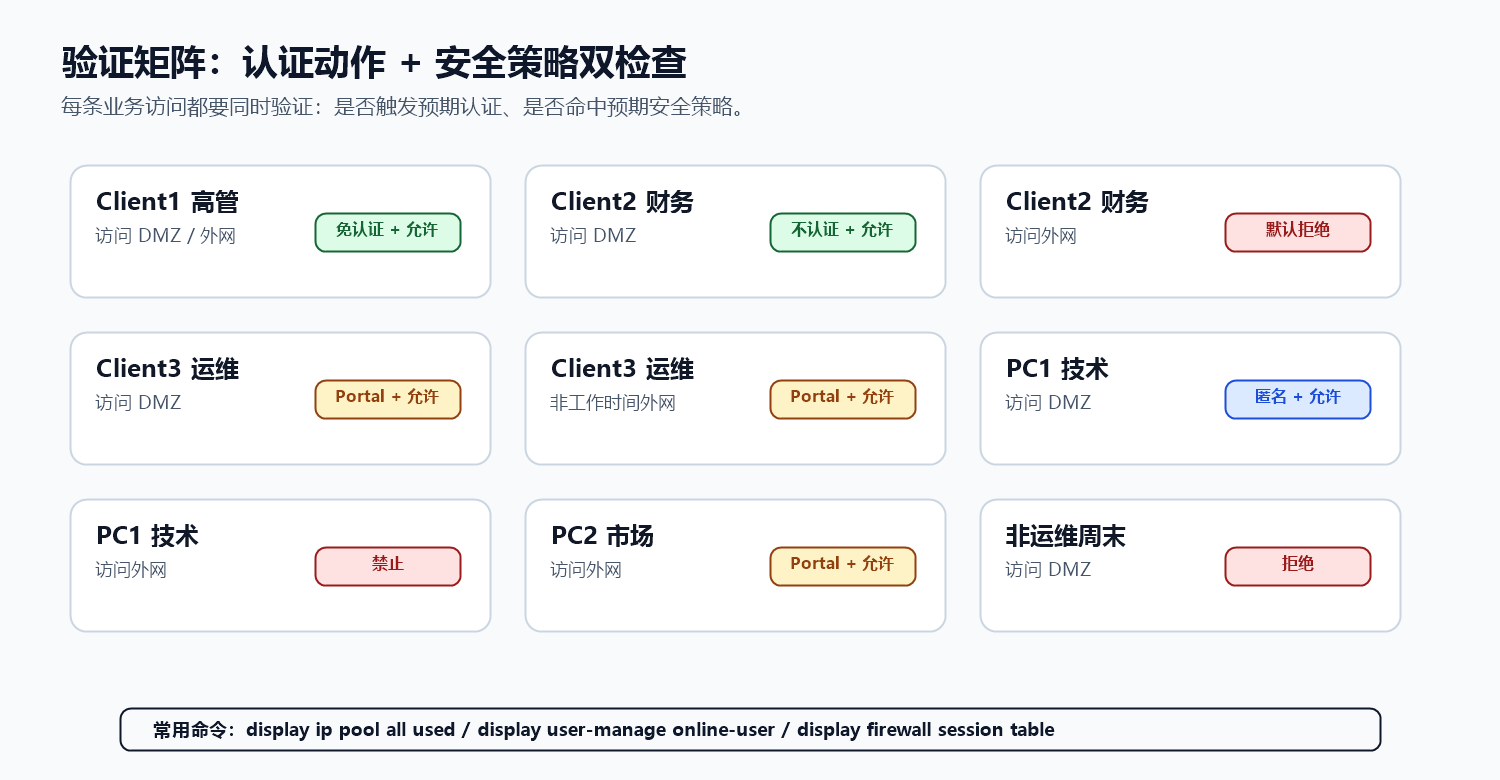
Task: Click the red 禁止 badge on PC1 技术
Action: [x=388, y=566]
